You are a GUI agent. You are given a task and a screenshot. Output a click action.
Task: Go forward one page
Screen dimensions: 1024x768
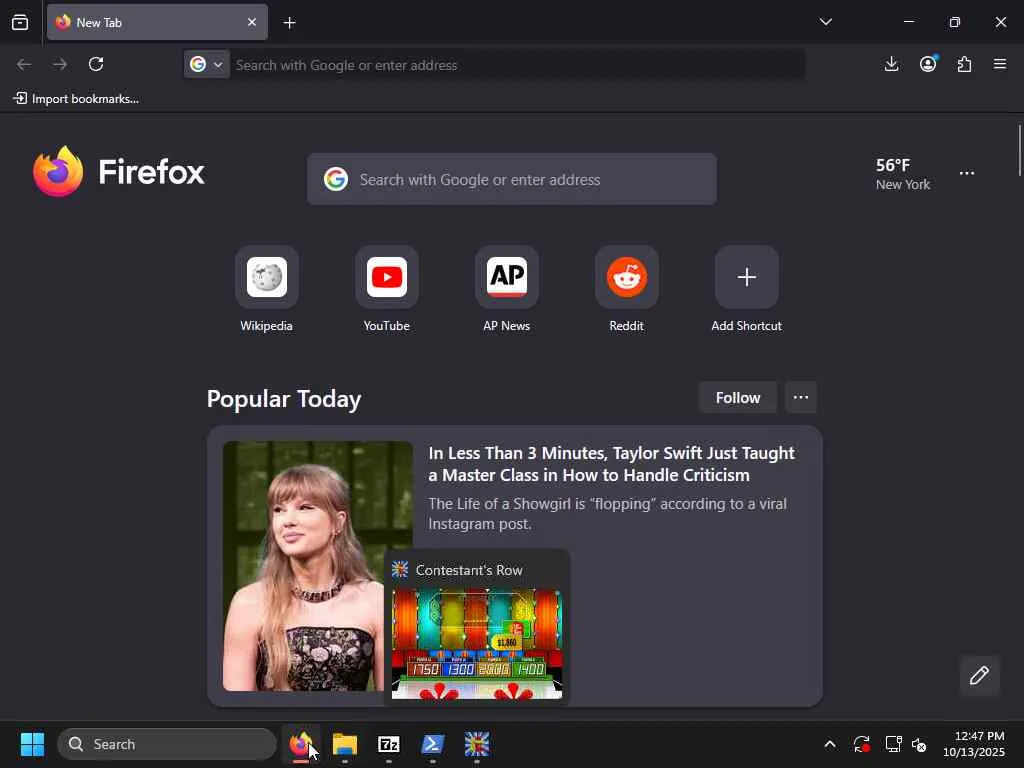click(x=60, y=64)
